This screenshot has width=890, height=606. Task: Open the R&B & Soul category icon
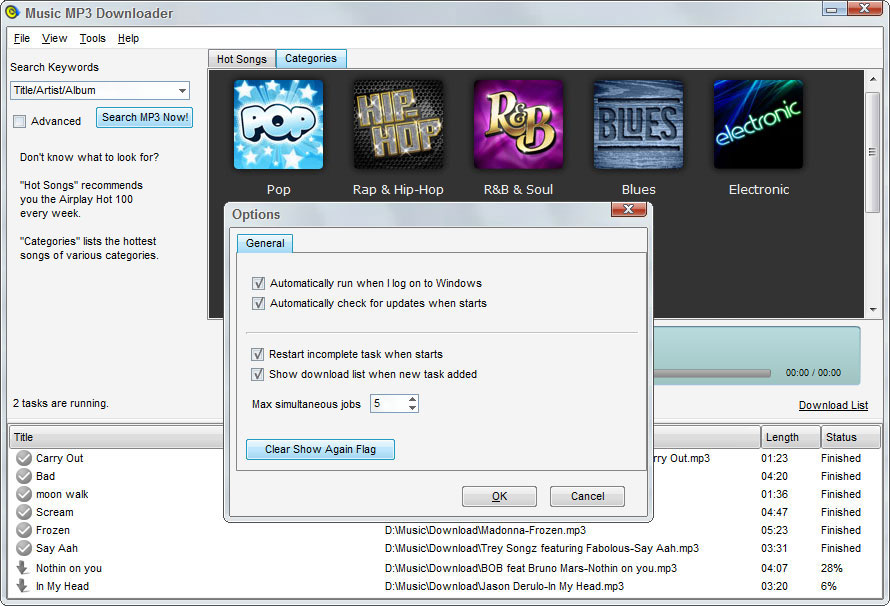[x=518, y=124]
